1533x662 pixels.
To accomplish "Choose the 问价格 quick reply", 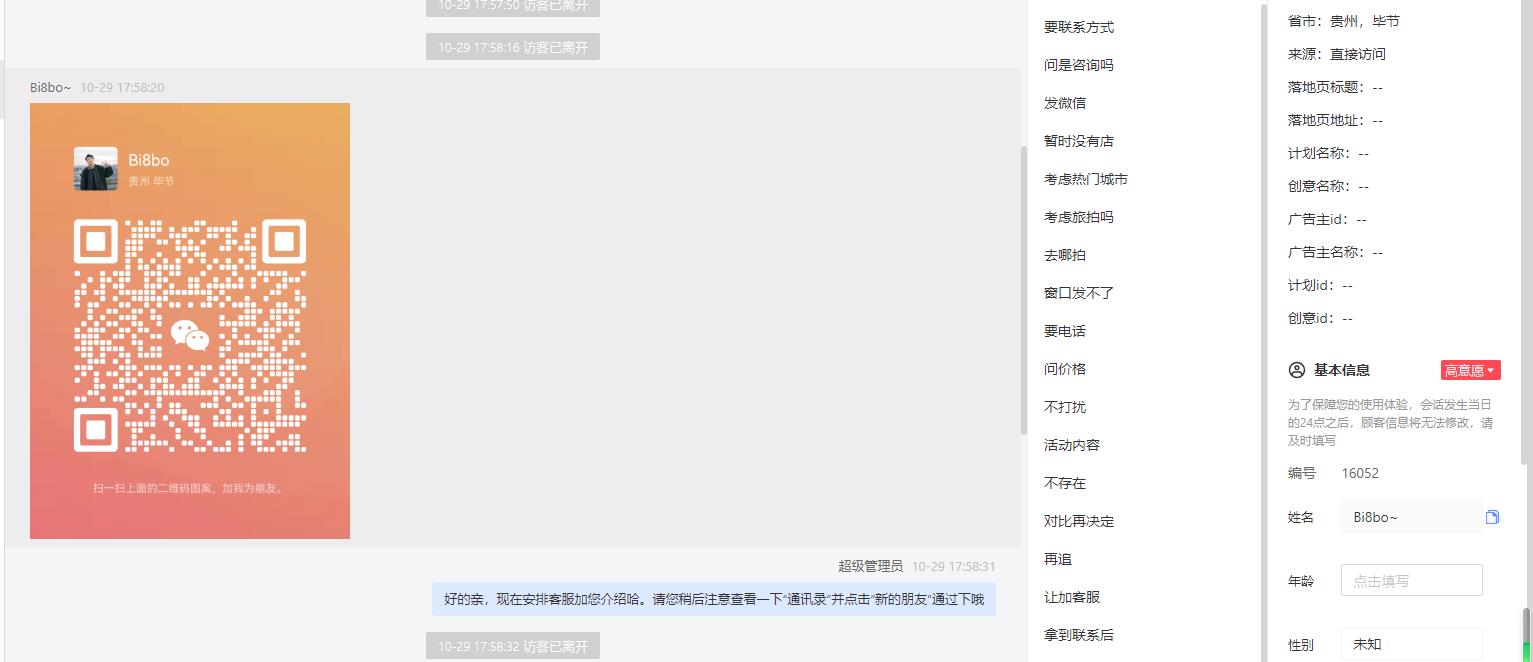I will pos(1065,369).
